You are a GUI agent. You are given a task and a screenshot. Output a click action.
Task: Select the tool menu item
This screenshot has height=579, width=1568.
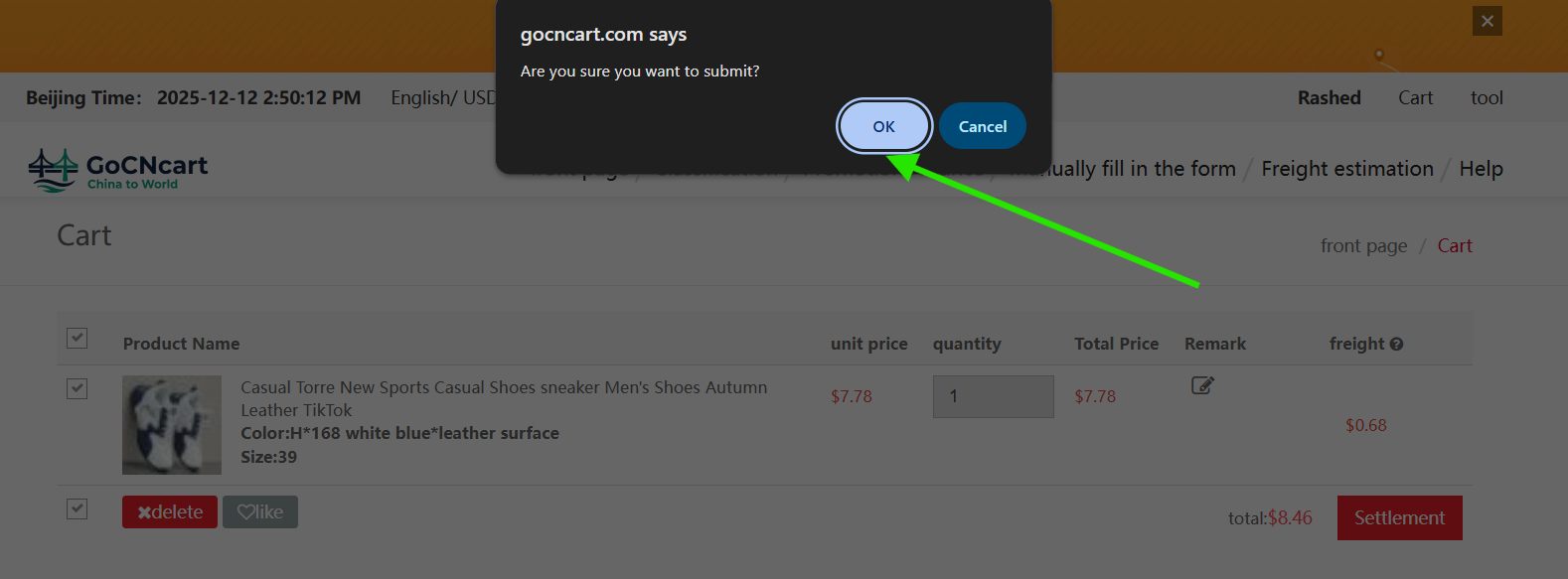1487,97
